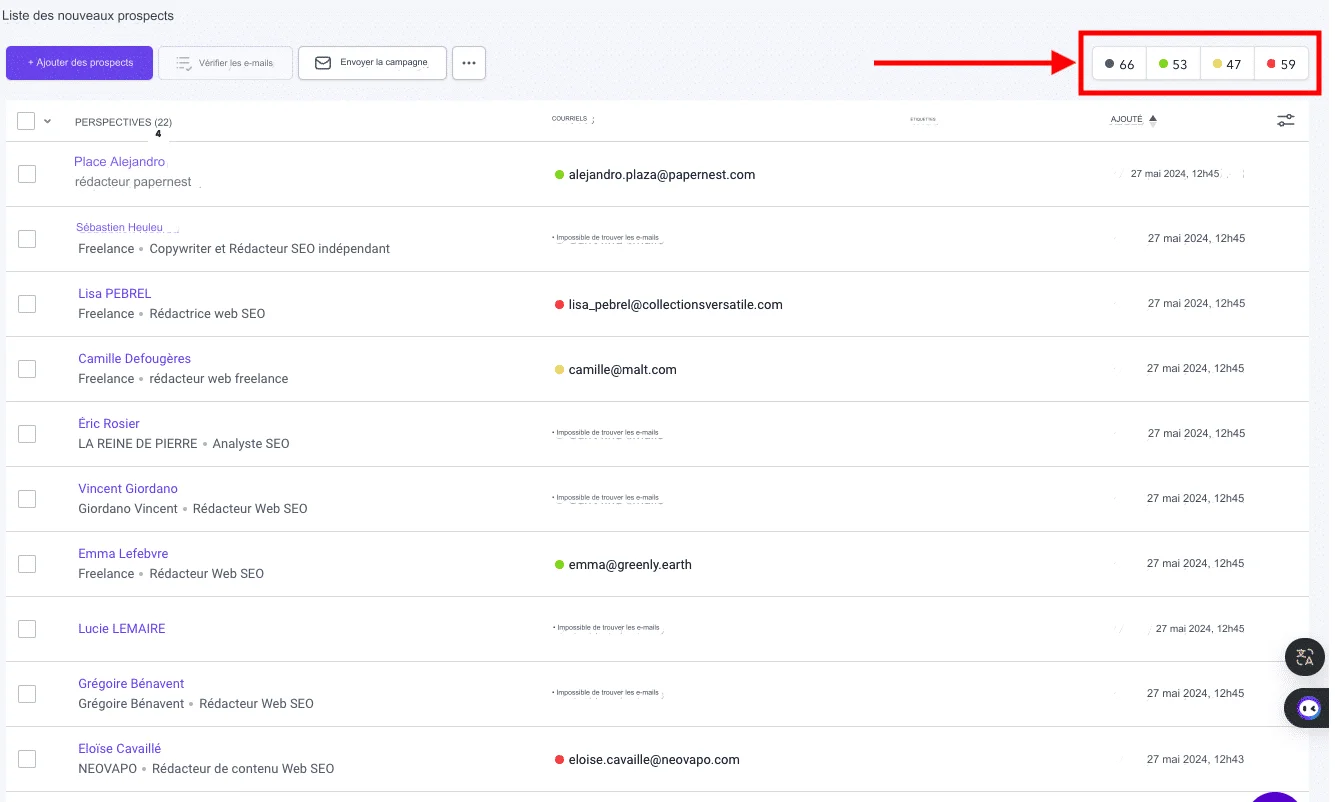1335x802 pixels.
Task: Select checkbox for Camille Defougères row
Action: 27,369
